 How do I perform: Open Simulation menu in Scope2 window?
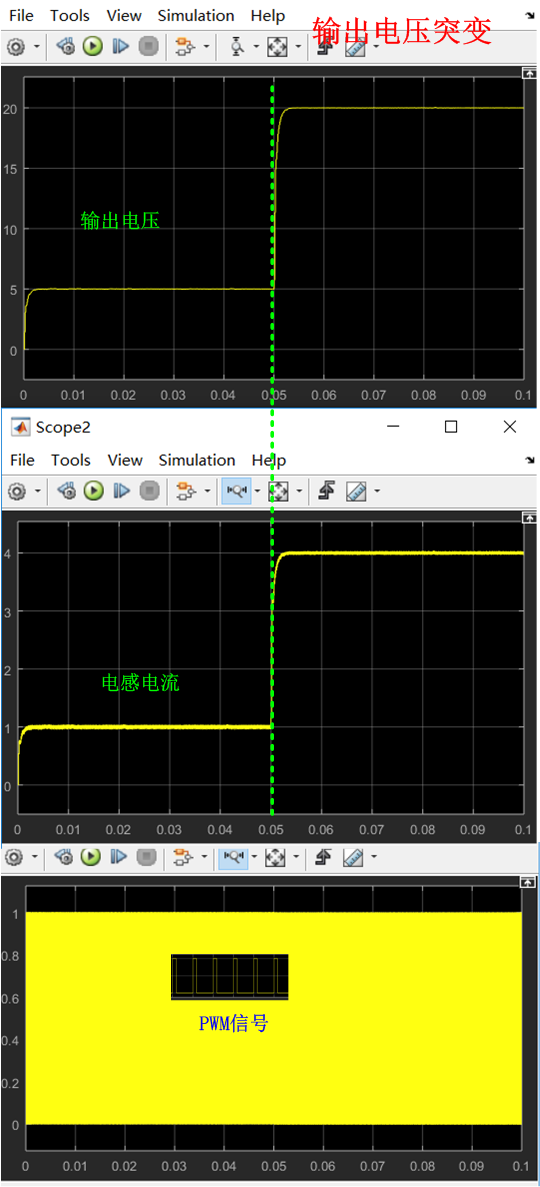[197, 460]
